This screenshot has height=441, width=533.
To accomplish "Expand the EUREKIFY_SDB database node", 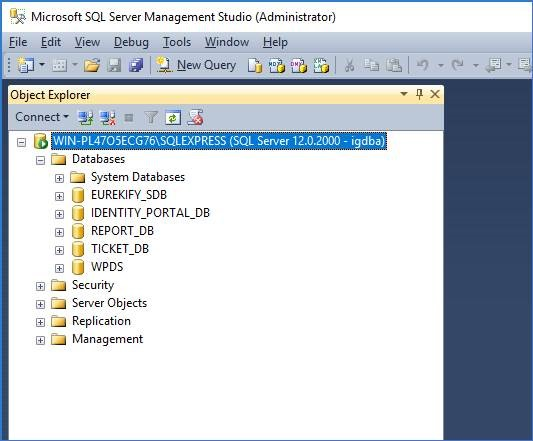I will pos(59,196).
